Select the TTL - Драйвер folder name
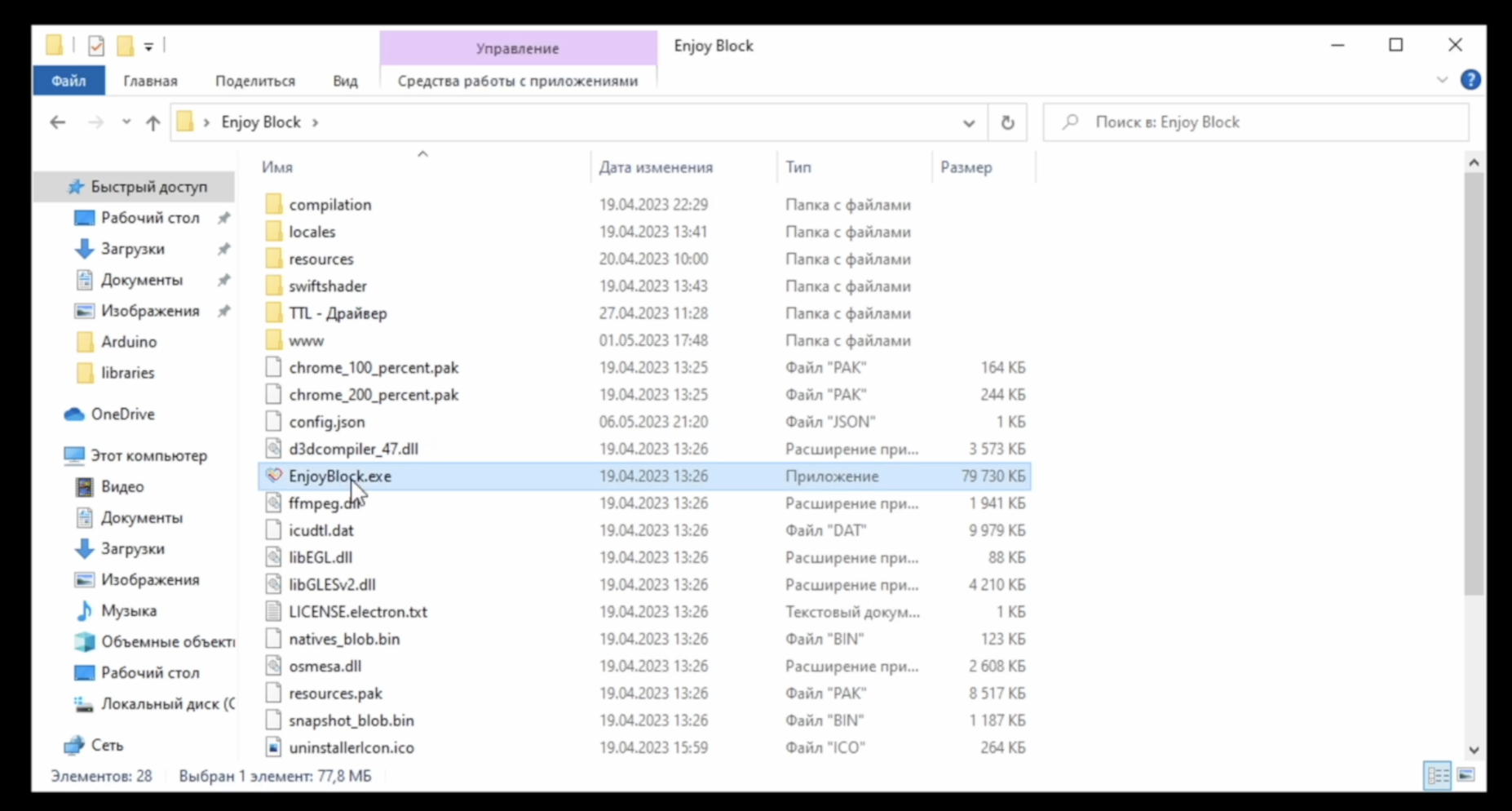1512x811 pixels. (x=338, y=313)
